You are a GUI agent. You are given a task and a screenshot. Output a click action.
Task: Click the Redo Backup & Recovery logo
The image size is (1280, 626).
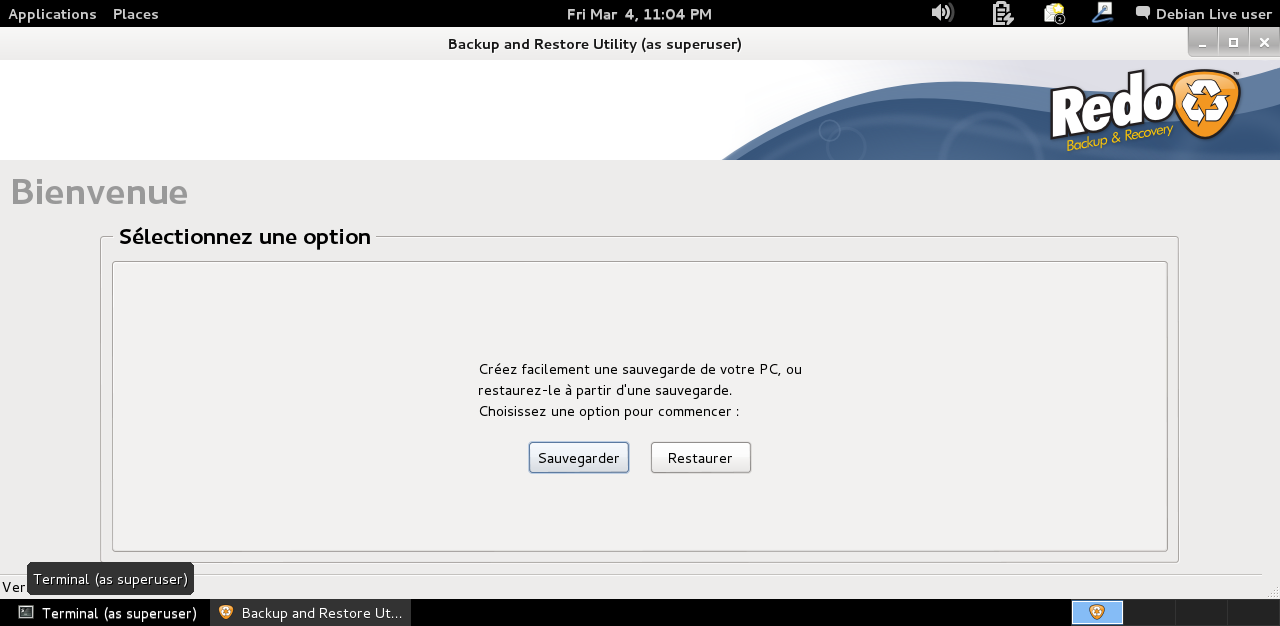tap(1145, 111)
